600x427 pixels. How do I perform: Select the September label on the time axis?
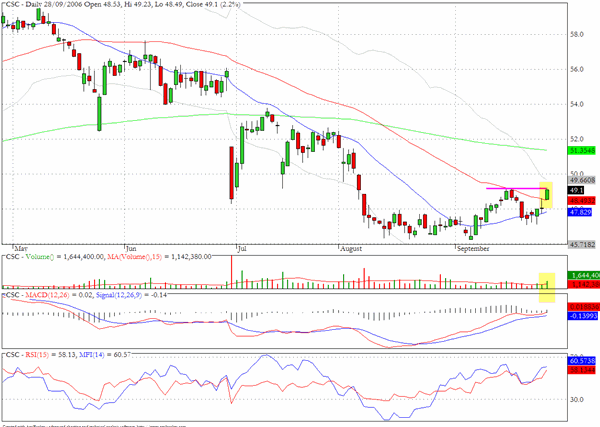[473, 249]
